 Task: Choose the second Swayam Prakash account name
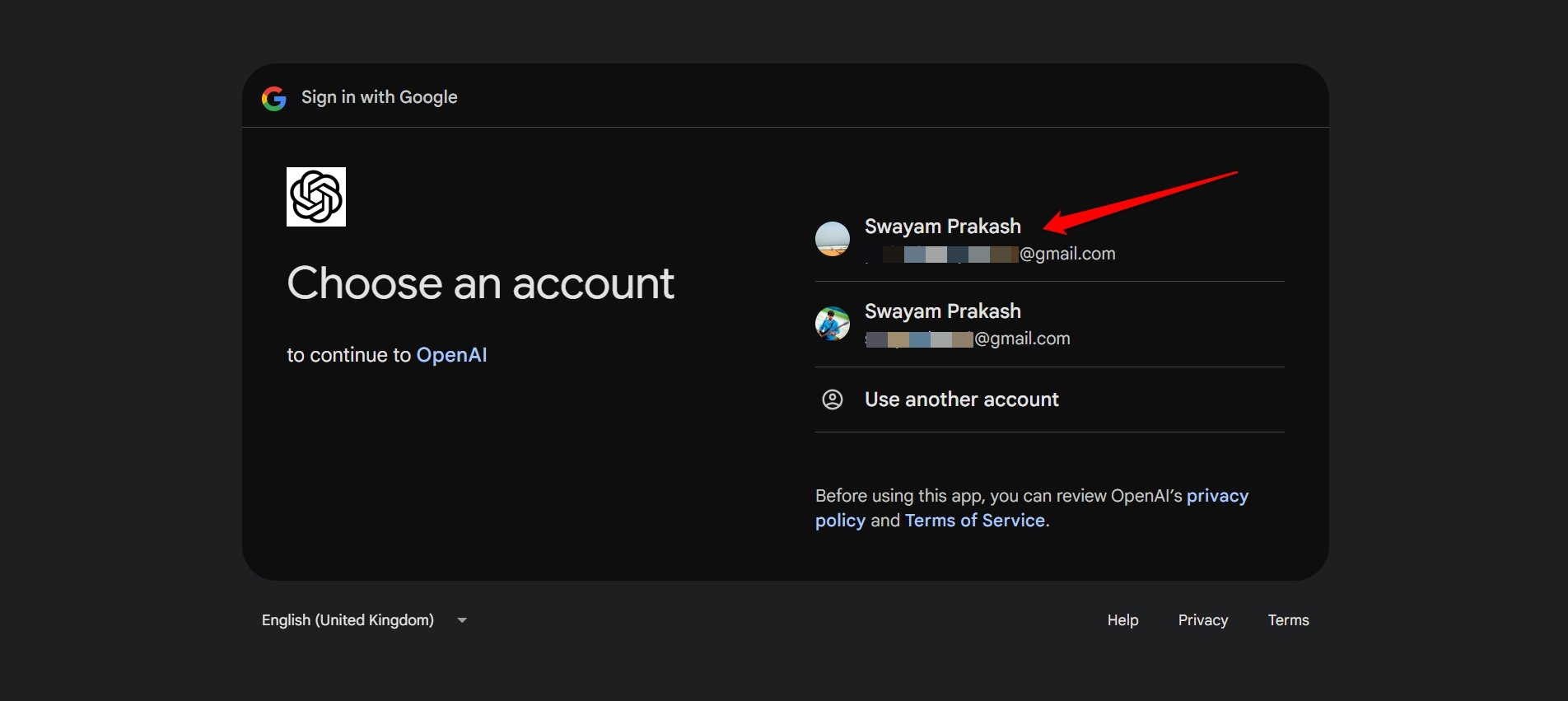942,311
